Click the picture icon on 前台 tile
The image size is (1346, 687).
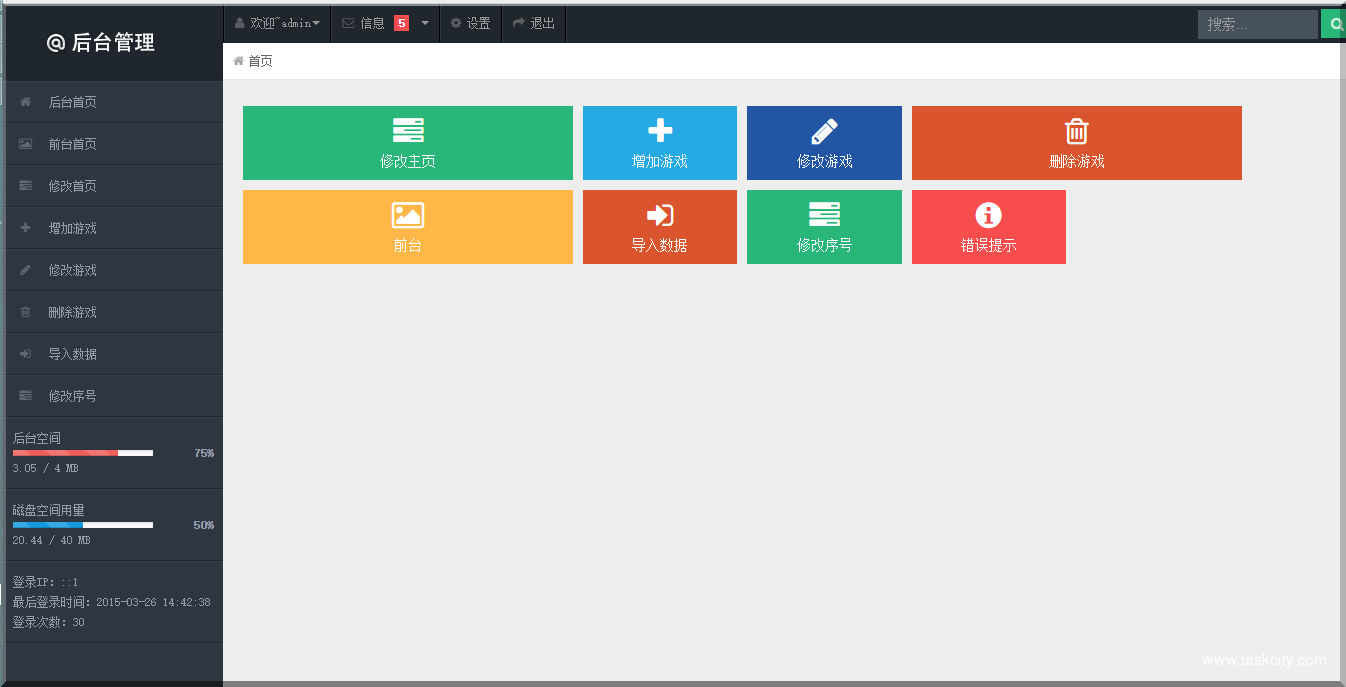coord(408,215)
